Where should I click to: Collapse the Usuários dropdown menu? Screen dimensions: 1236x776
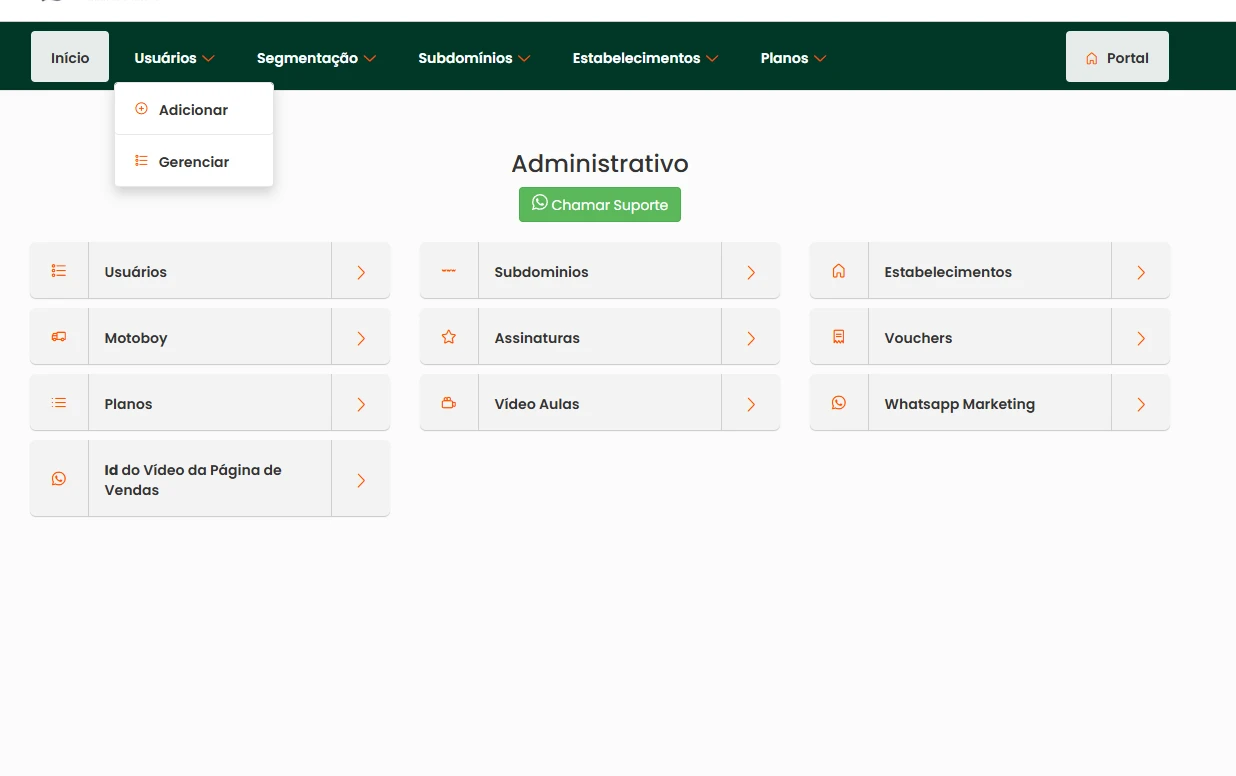(x=175, y=58)
